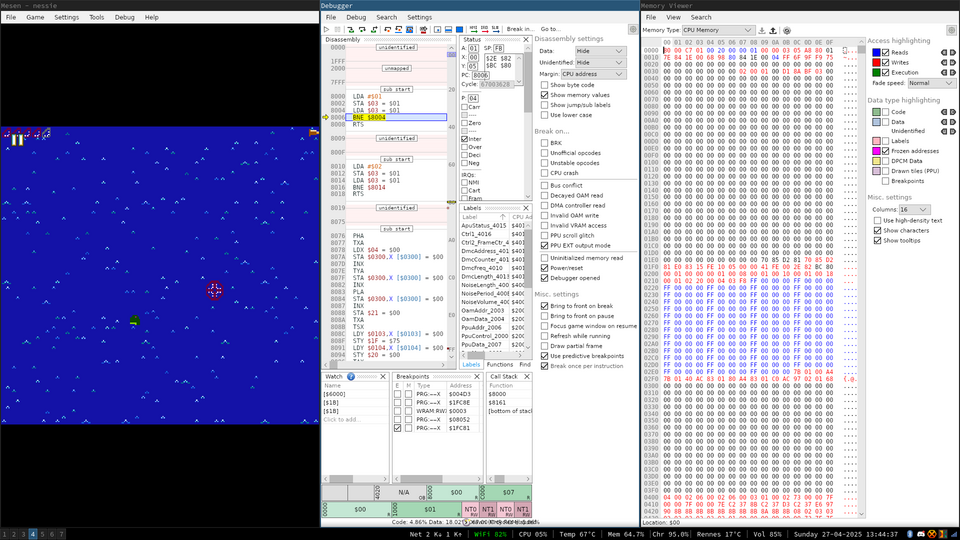
Task: Toggle Break on CPU crash checkbox
Action: 544,173
